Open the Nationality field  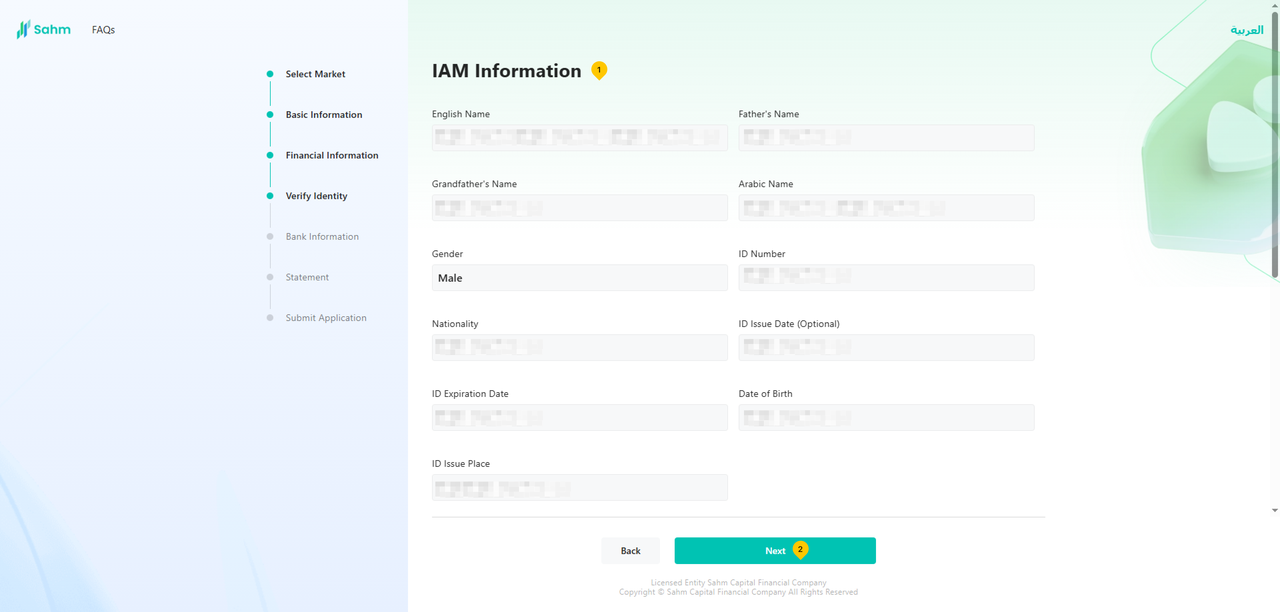[579, 348]
